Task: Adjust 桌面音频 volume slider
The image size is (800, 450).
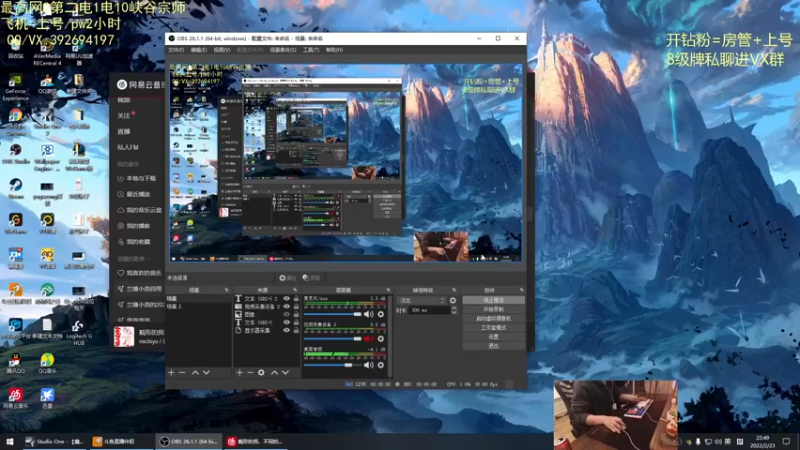Action: (x=333, y=365)
